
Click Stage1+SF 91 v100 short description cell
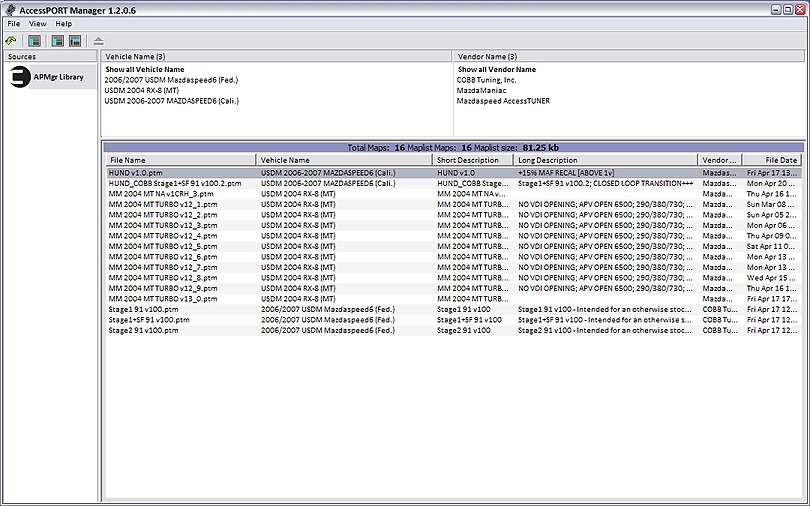(x=469, y=320)
